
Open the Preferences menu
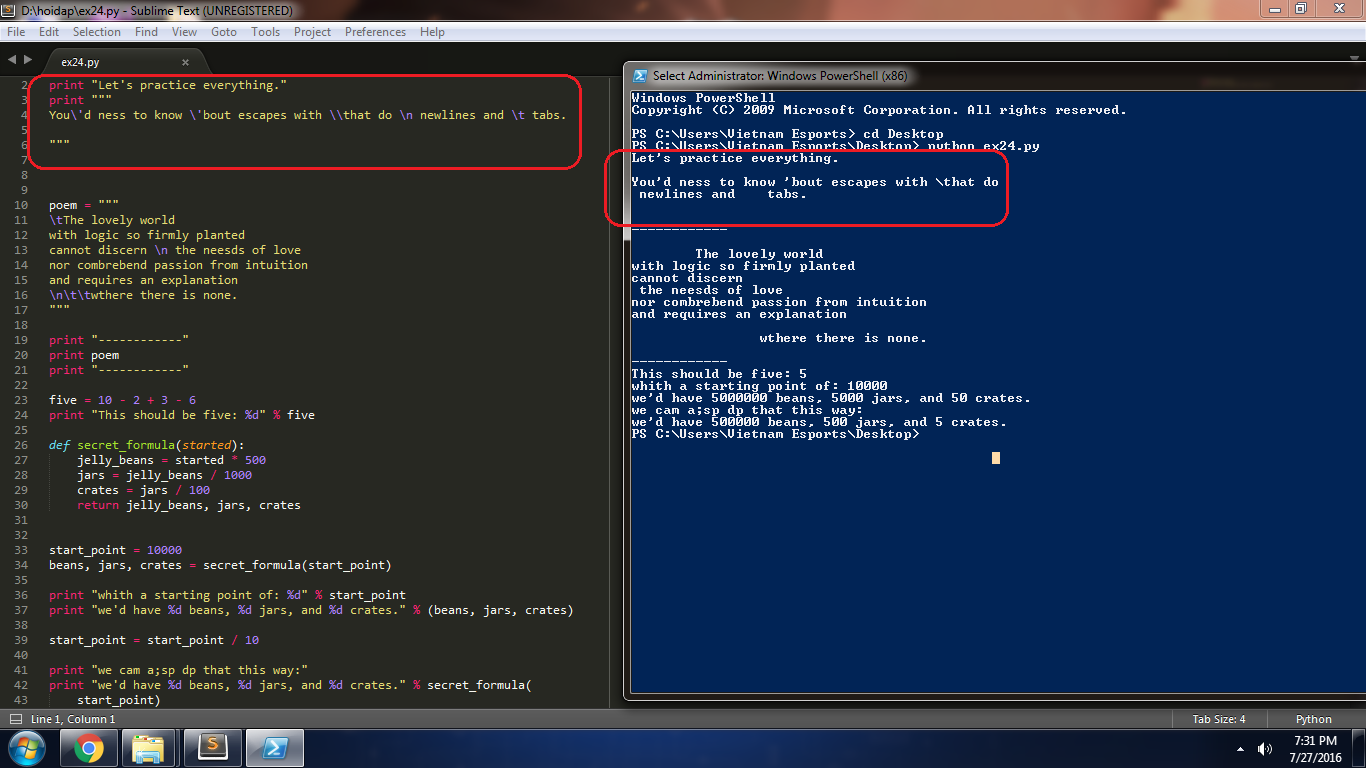(x=375, y=32)
